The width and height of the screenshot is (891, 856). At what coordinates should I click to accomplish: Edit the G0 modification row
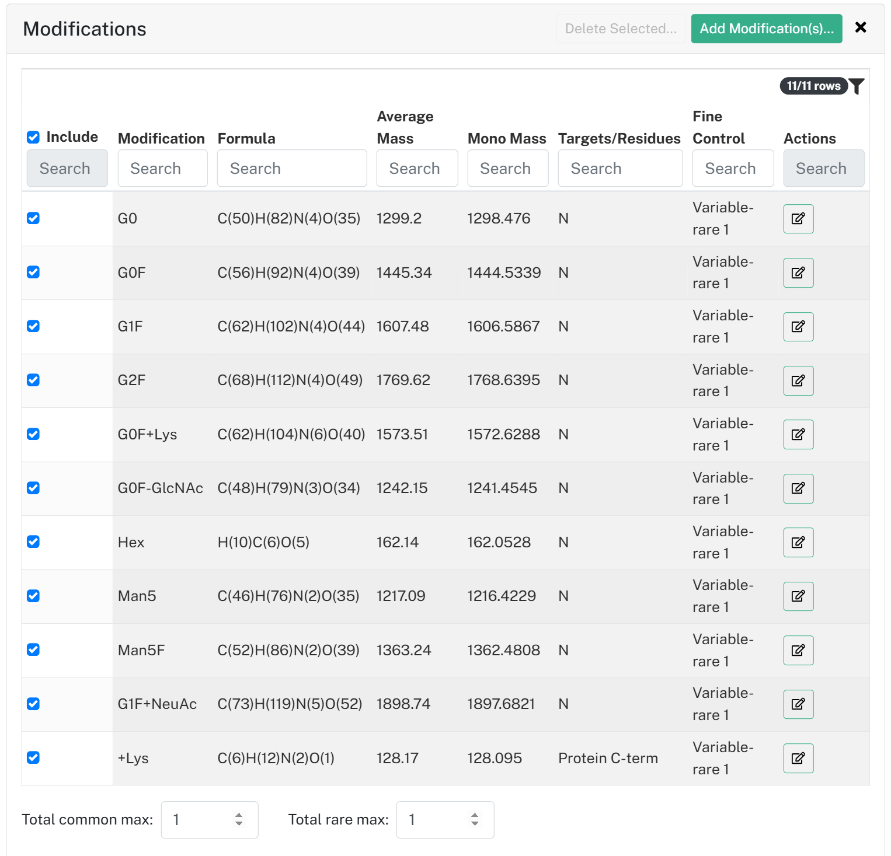[x=798, y=219]
